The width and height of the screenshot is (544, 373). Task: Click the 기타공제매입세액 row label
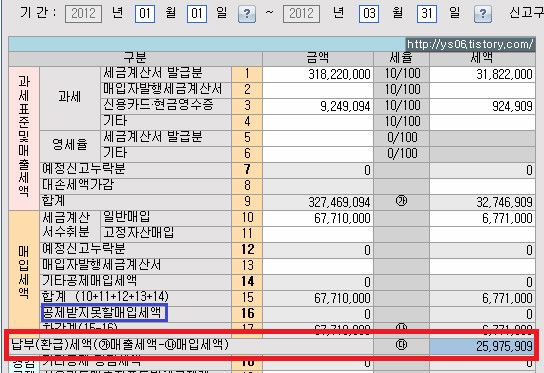89,281
